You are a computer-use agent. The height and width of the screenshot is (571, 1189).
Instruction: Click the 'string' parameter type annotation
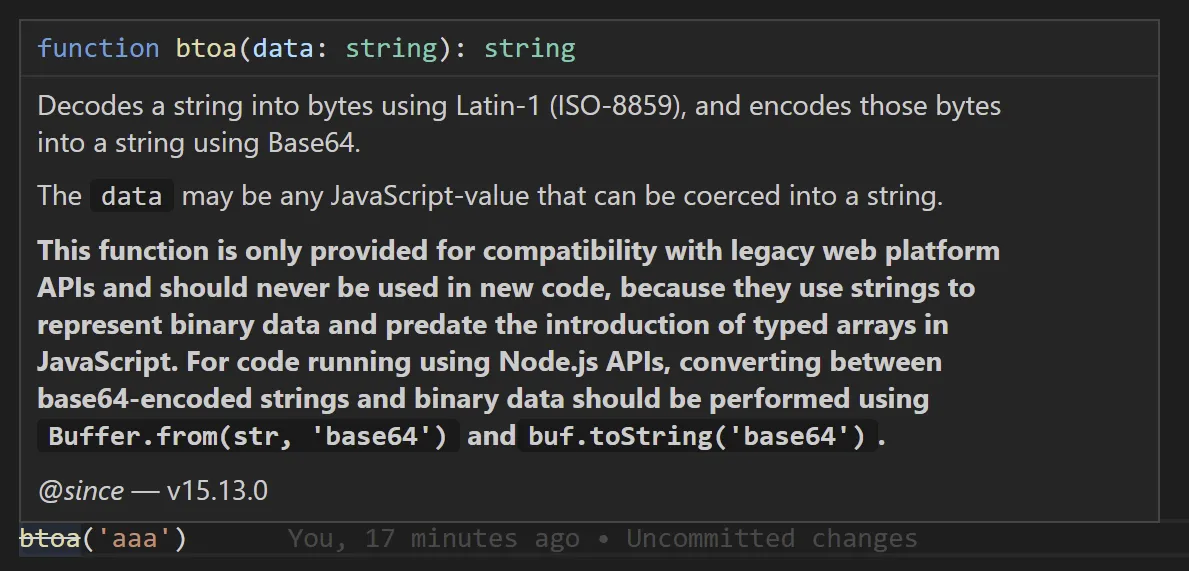pos(391,48)
